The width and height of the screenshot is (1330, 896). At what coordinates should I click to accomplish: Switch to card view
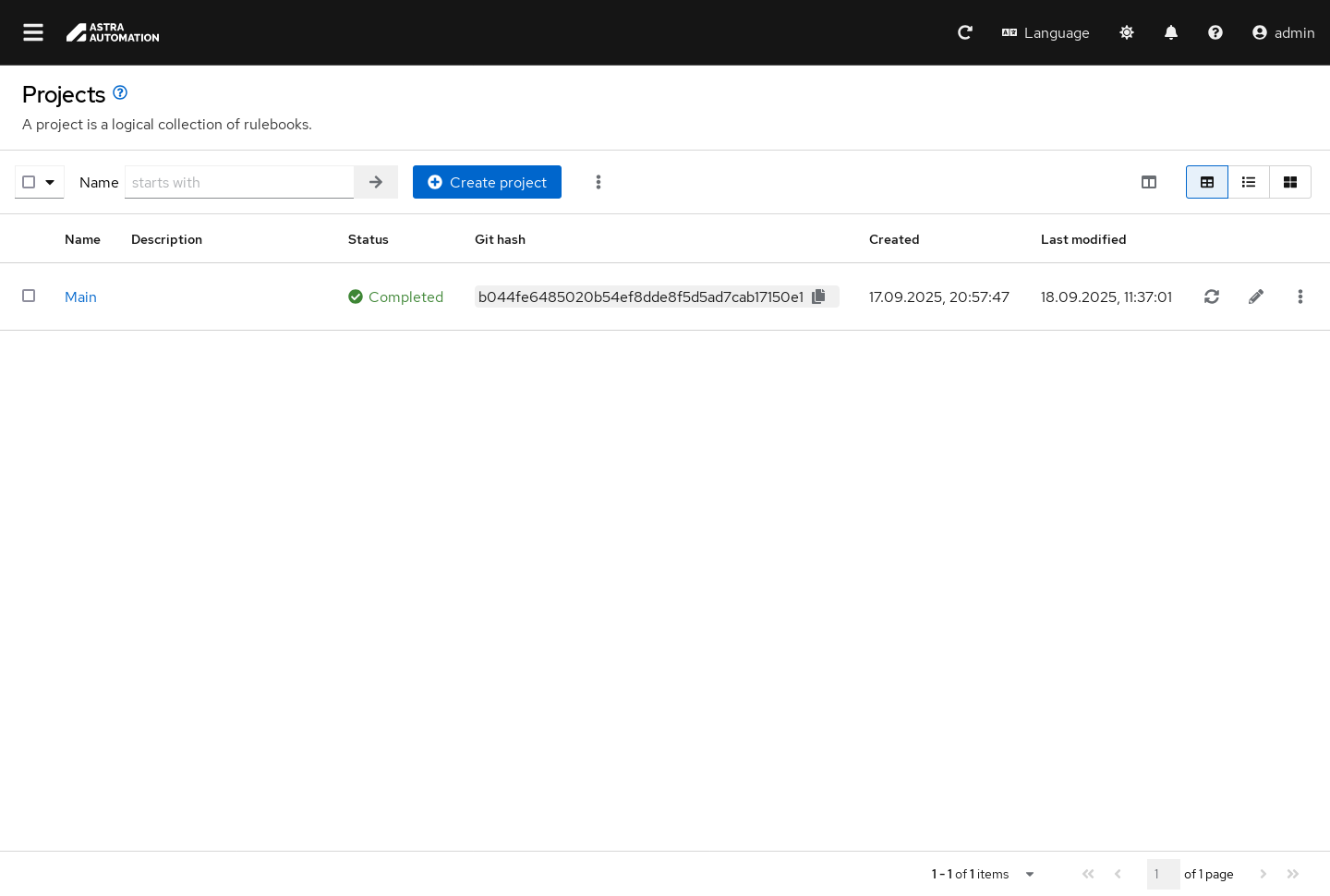coord(1290,182)
